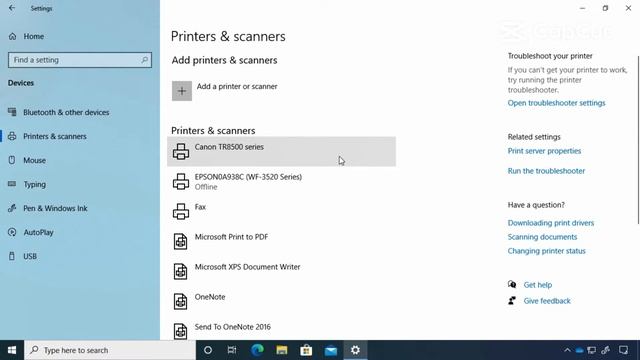The image size is (640, 360).
Task: Open Task View on the taskbar
Action: 232,350
